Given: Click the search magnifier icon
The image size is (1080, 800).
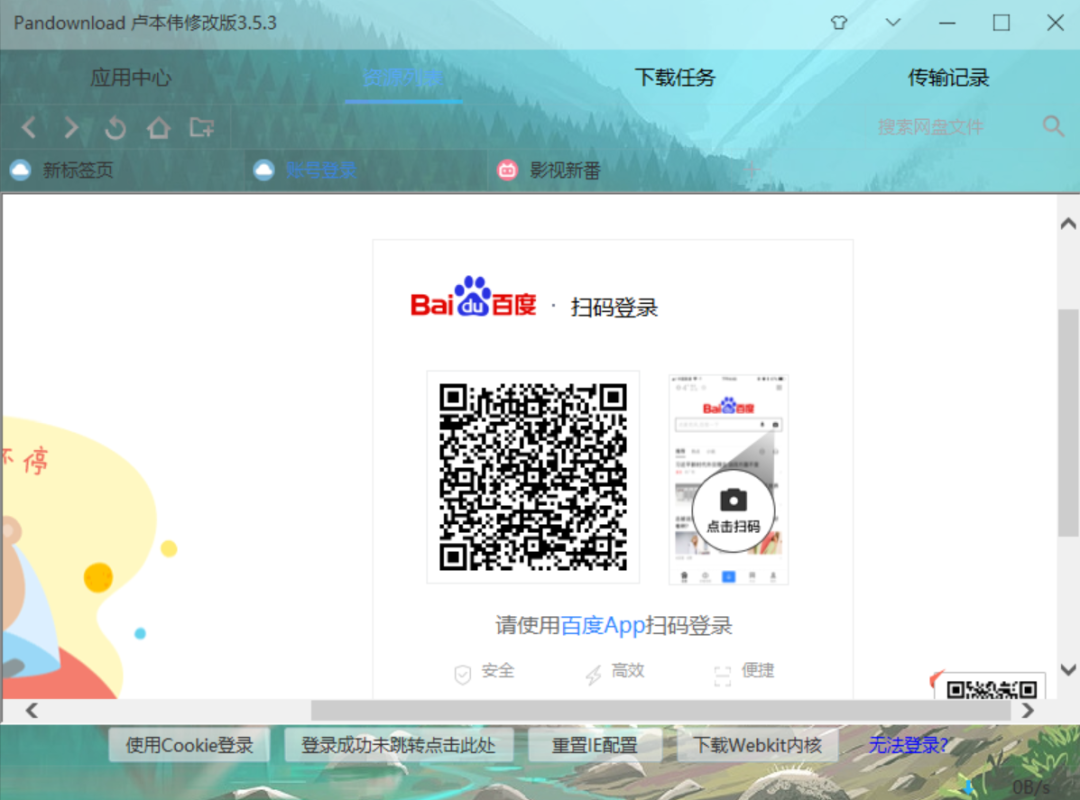Looking at the screenshot, I should tap(1053, 126).
